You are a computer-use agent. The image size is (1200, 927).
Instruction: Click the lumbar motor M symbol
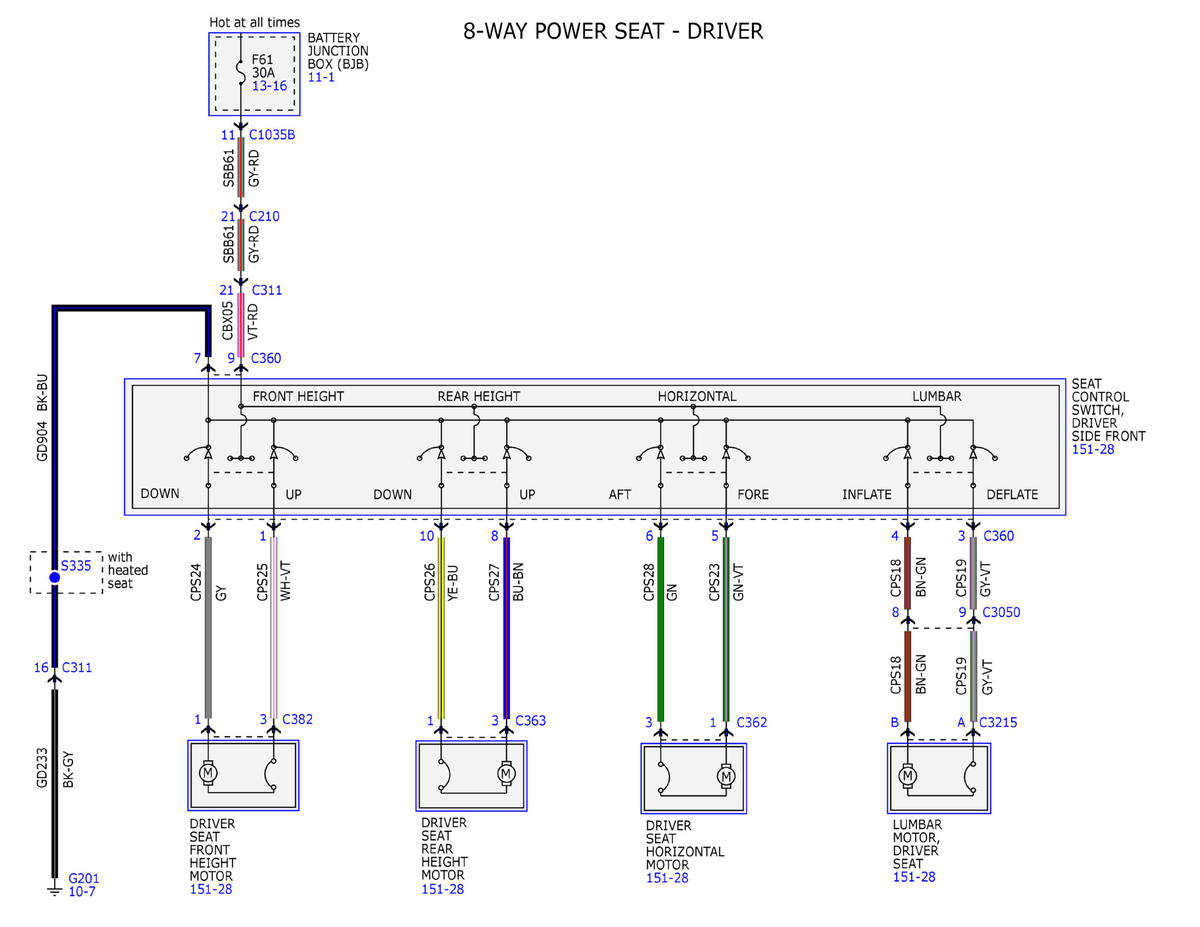pos(908,775)
